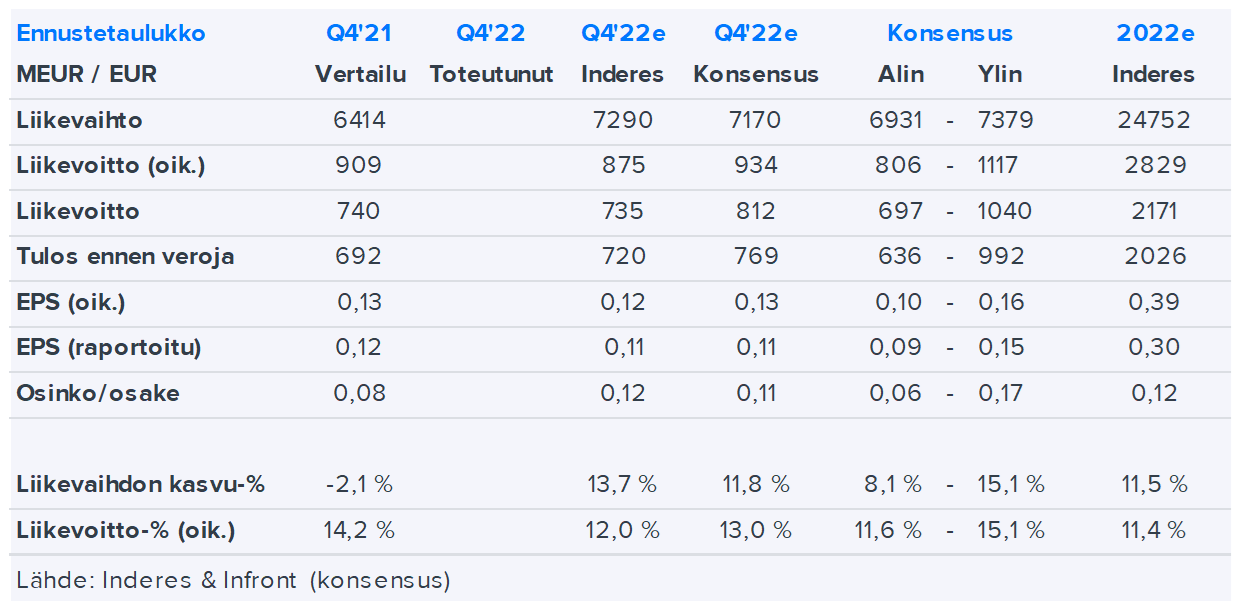Select the Tulos ennen veroja row label
This screenshot has height=605, width=1238.
click(125, 256)
